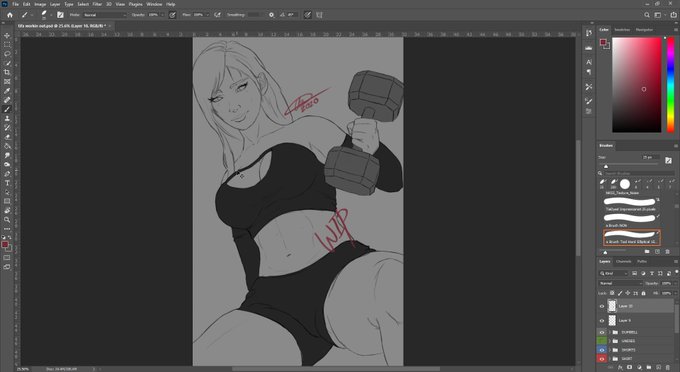This screenshot has width=680, height=372.
Task: Switch to the Swatches tab
Action: pyautogui.click(x=622, y=29)
